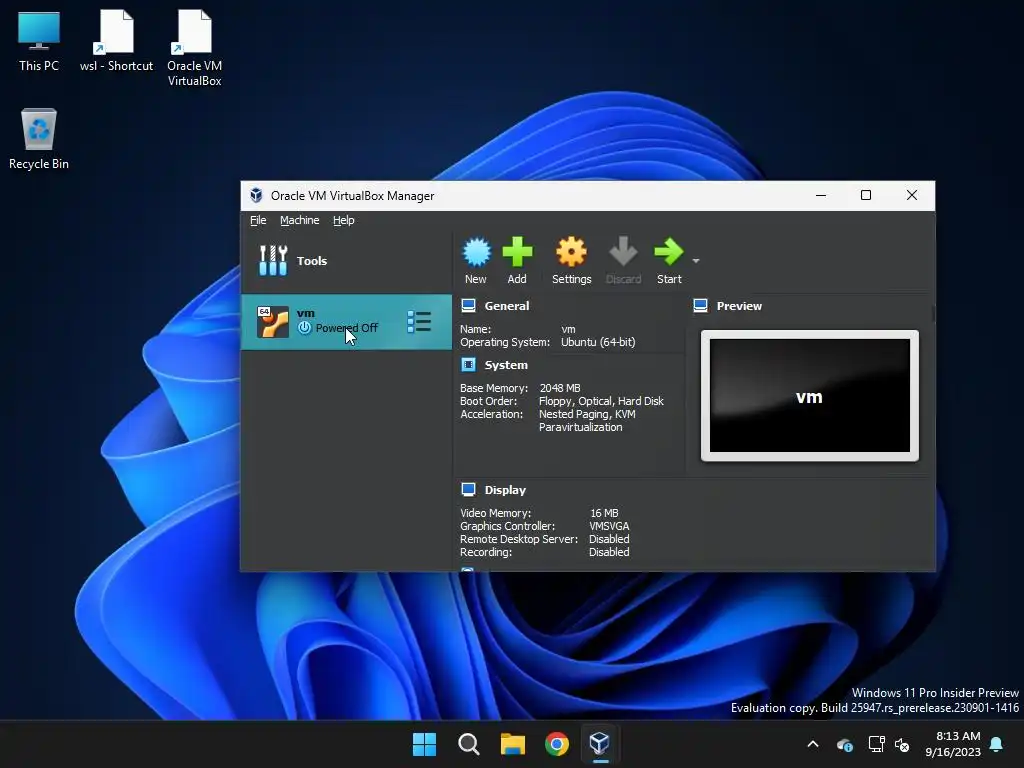1024x768 pixels.
Task: Click the VirtualBox taskbar icon
Action: click(600, 744)
